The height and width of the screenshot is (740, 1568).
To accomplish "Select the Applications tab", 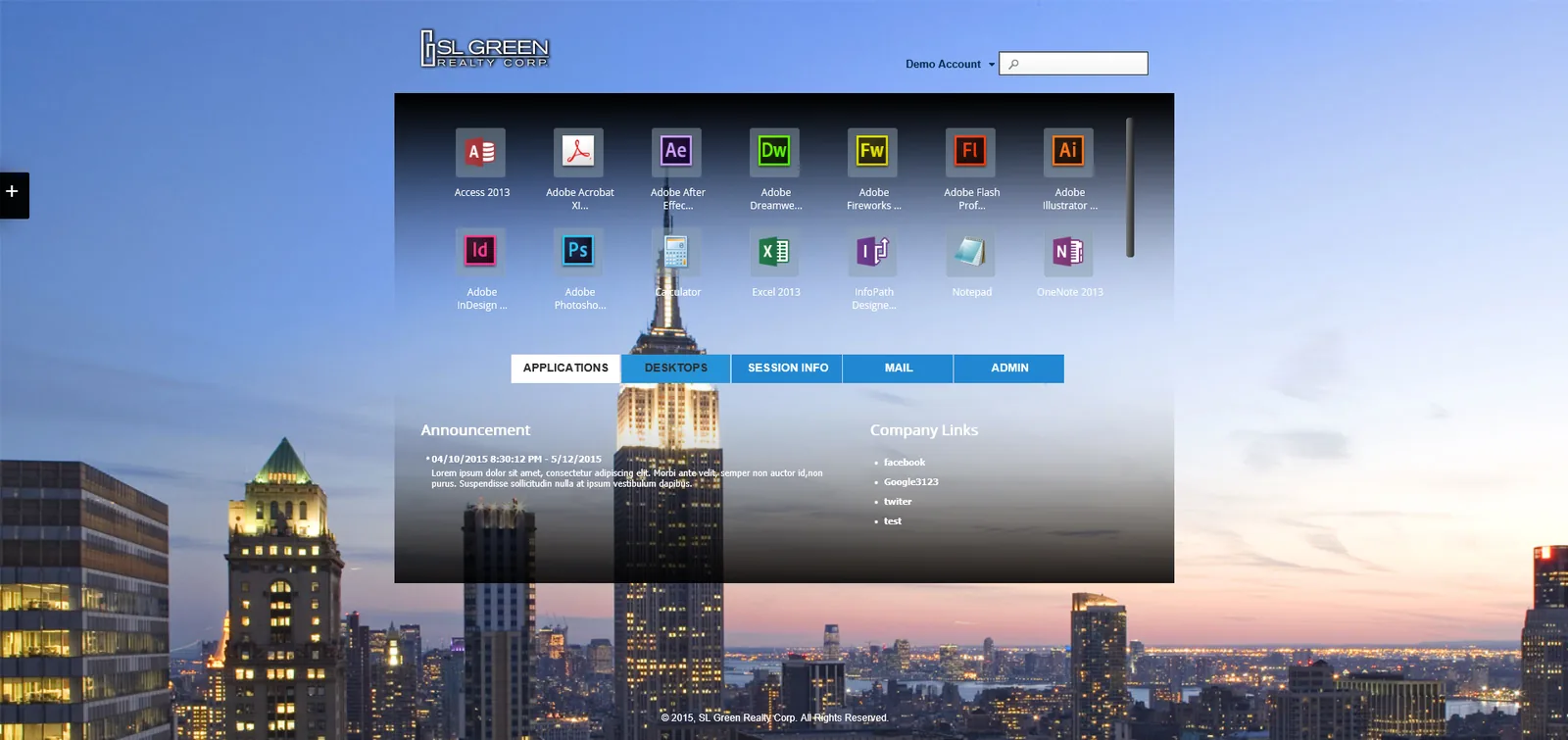I will point(565,369).
